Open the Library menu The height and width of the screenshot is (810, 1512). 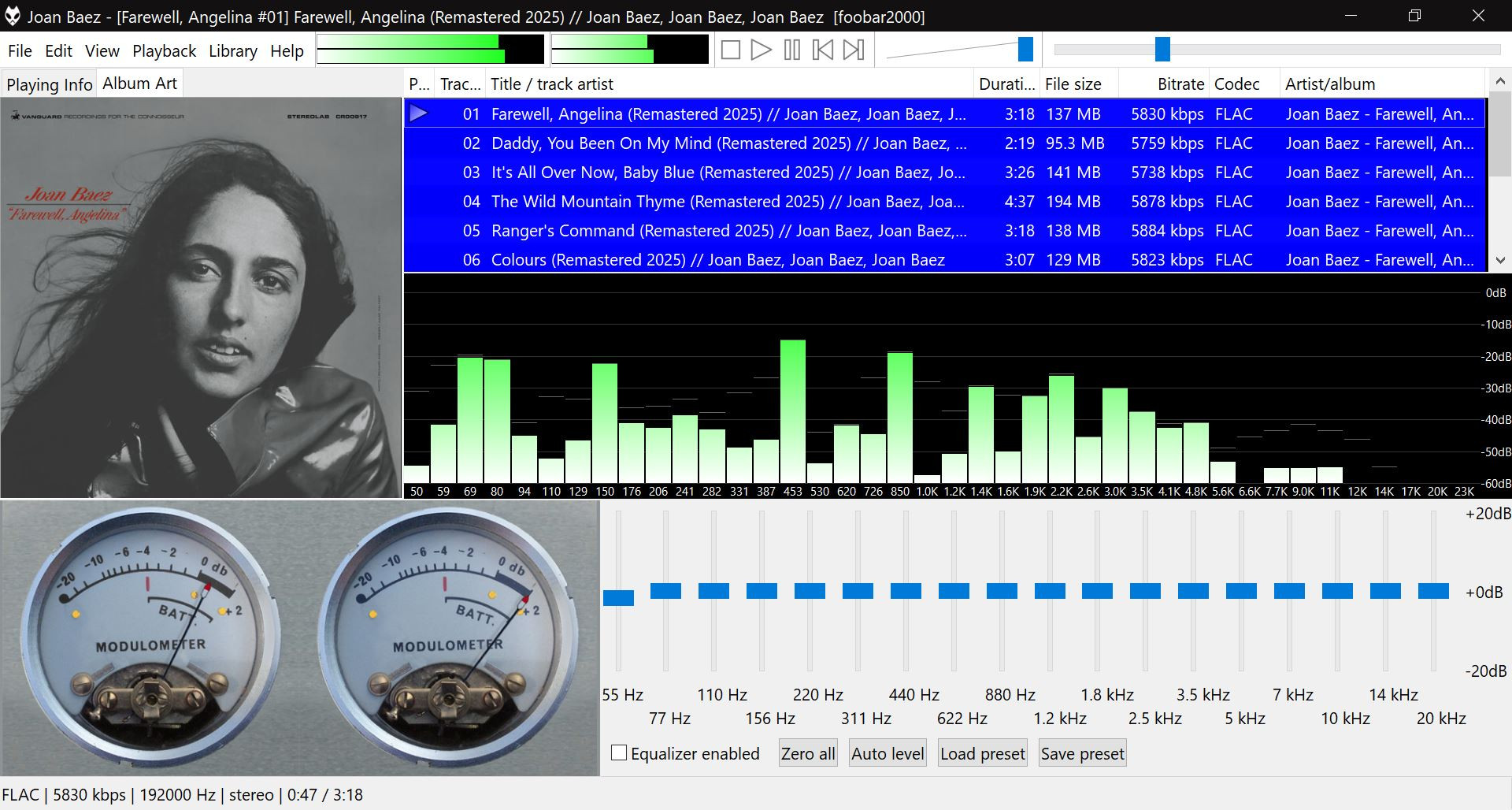(x=232, y=51)
